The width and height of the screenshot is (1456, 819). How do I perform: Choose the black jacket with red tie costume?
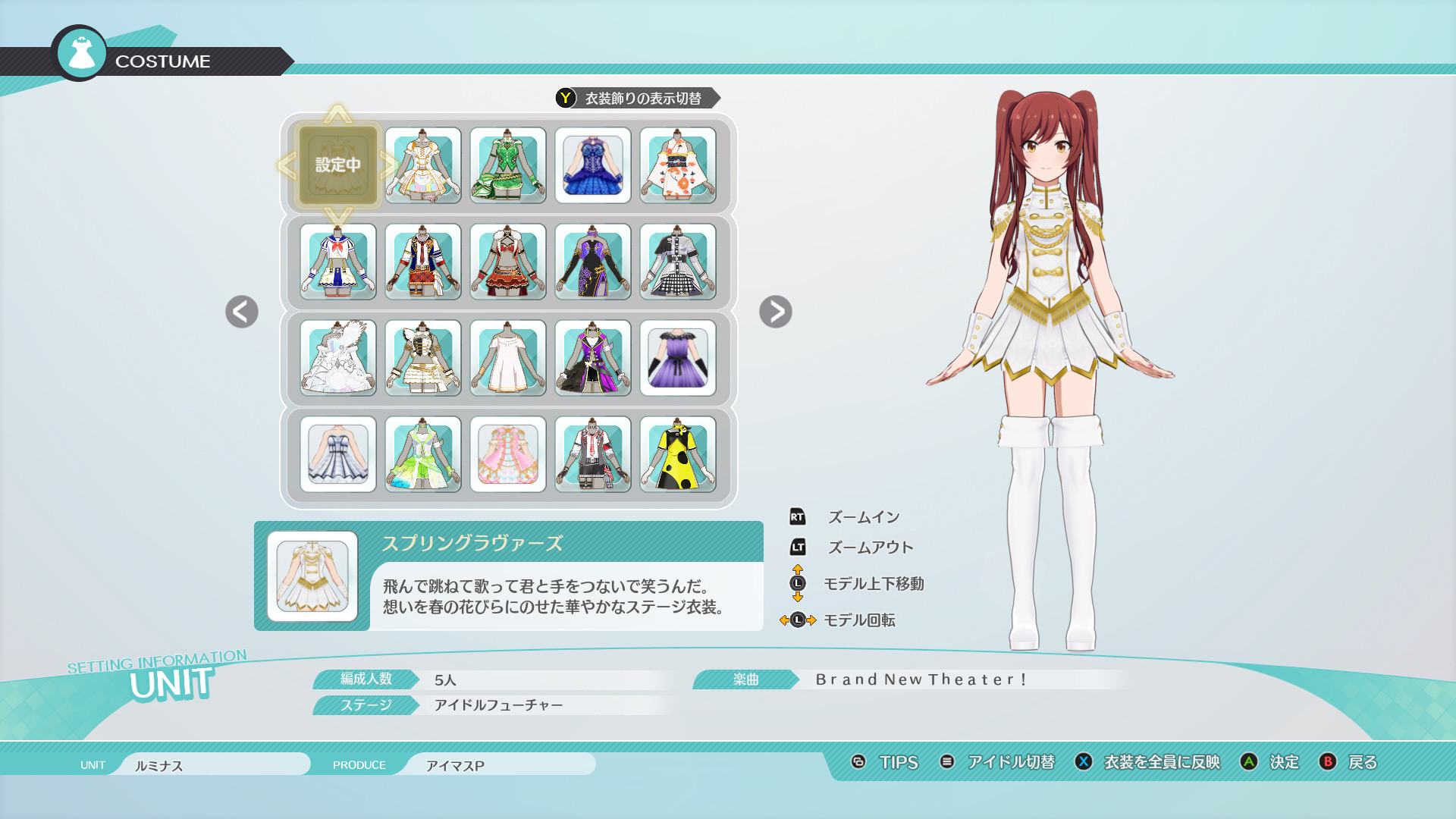tap(593, 454)
